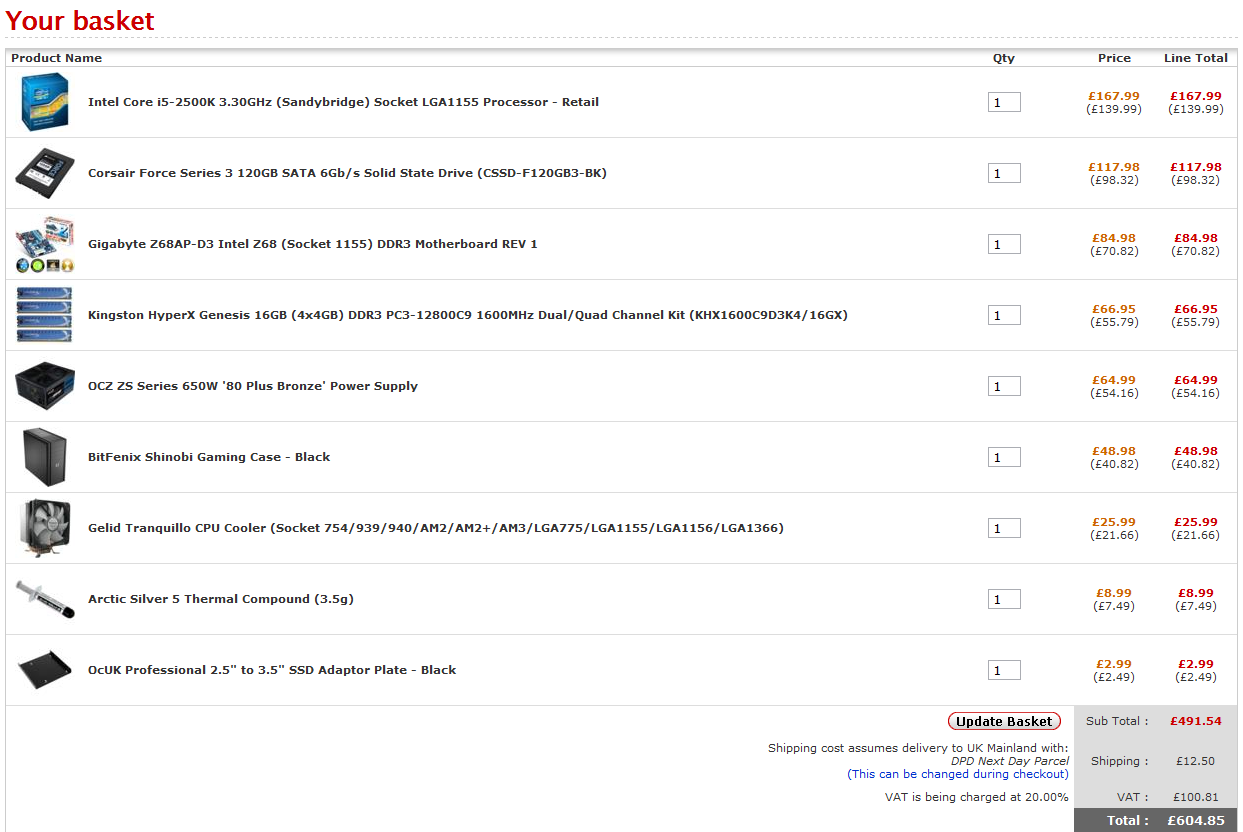The width and height of the screenshot is (1243, 832).
Task: Click the OCZ power supply price £64.99 in Price column
Action: coord(1114,380)
